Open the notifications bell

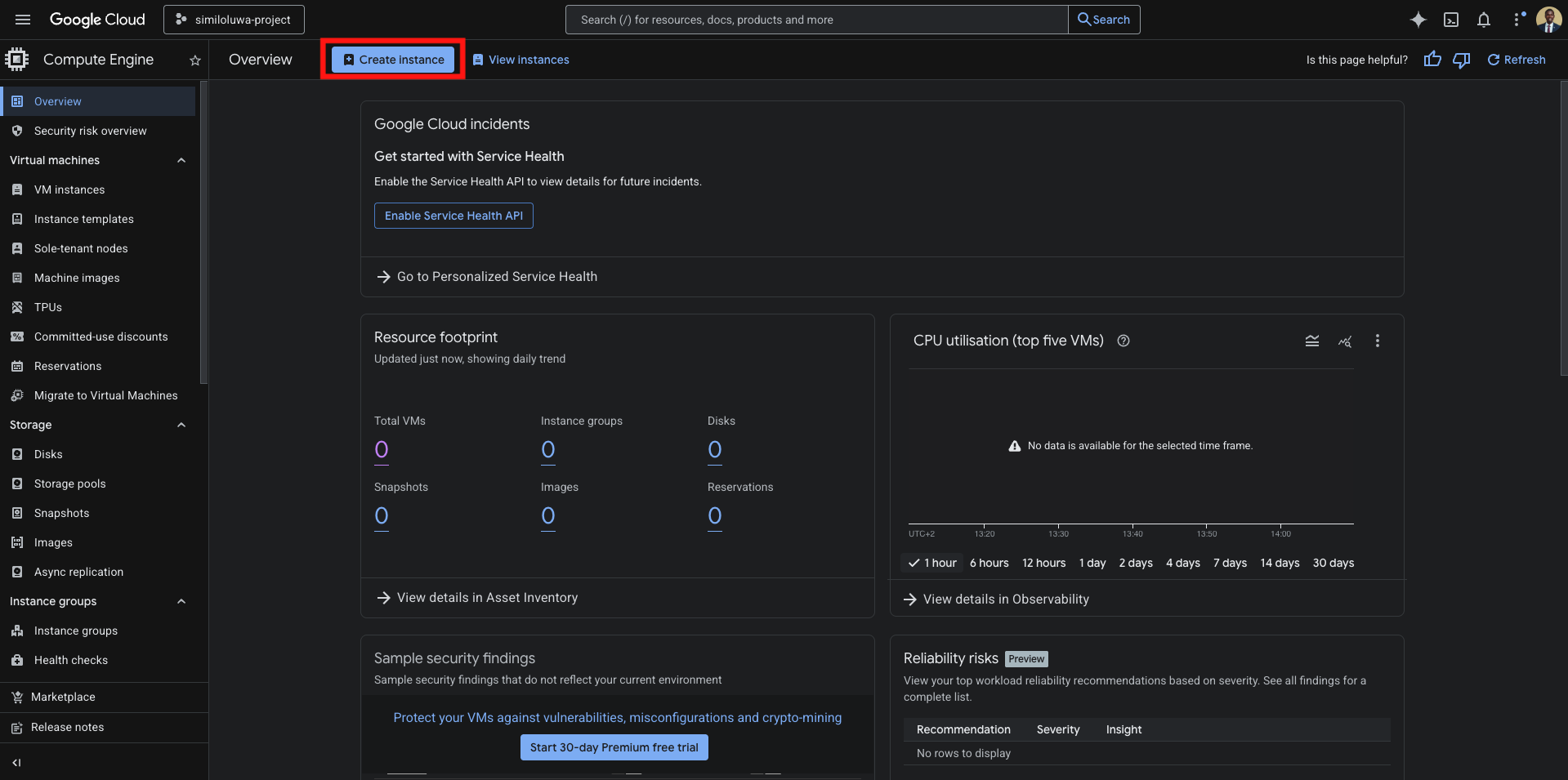coord(1484,19)
